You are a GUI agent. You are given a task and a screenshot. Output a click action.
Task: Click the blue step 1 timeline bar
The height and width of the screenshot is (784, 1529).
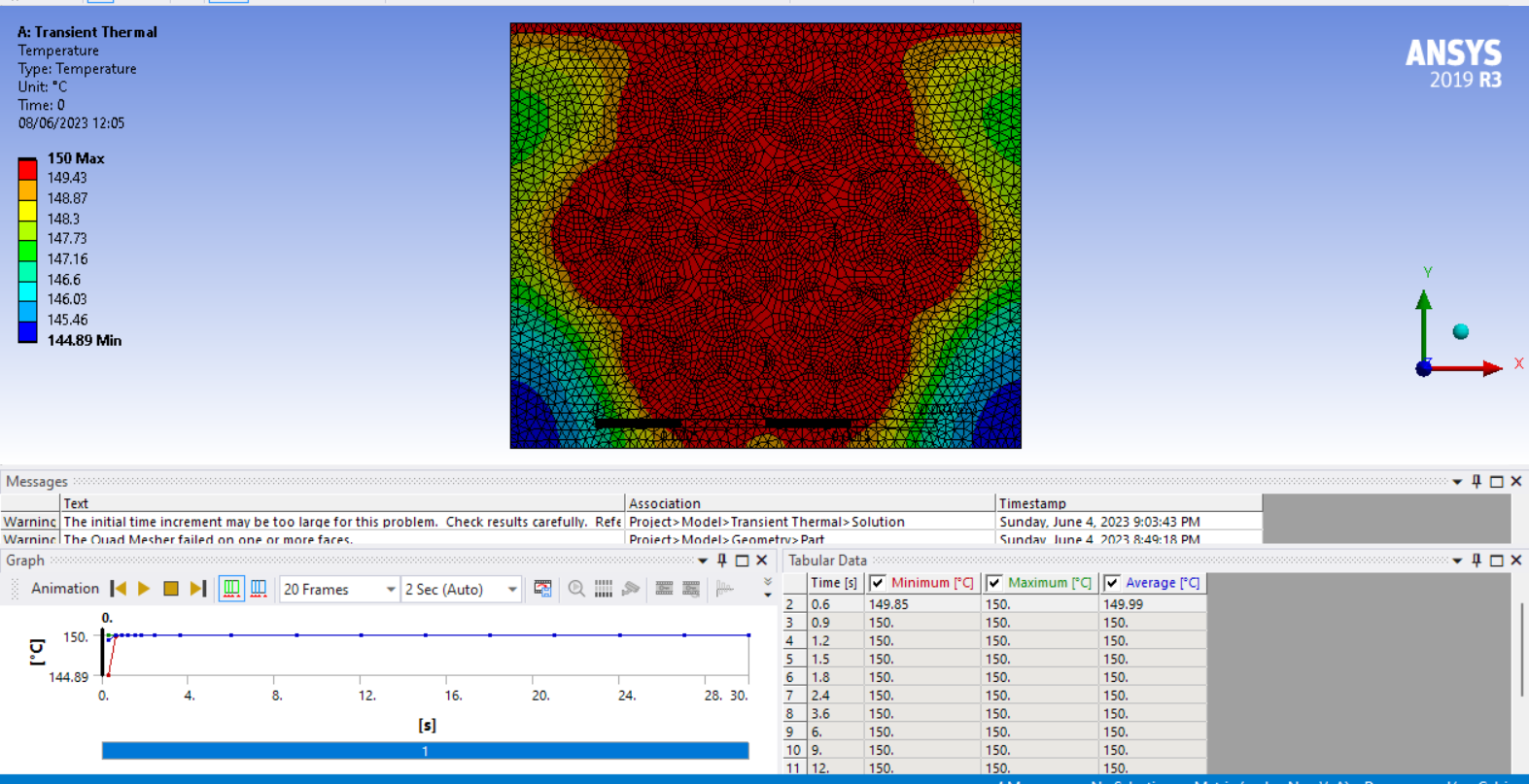click(425, 751)
